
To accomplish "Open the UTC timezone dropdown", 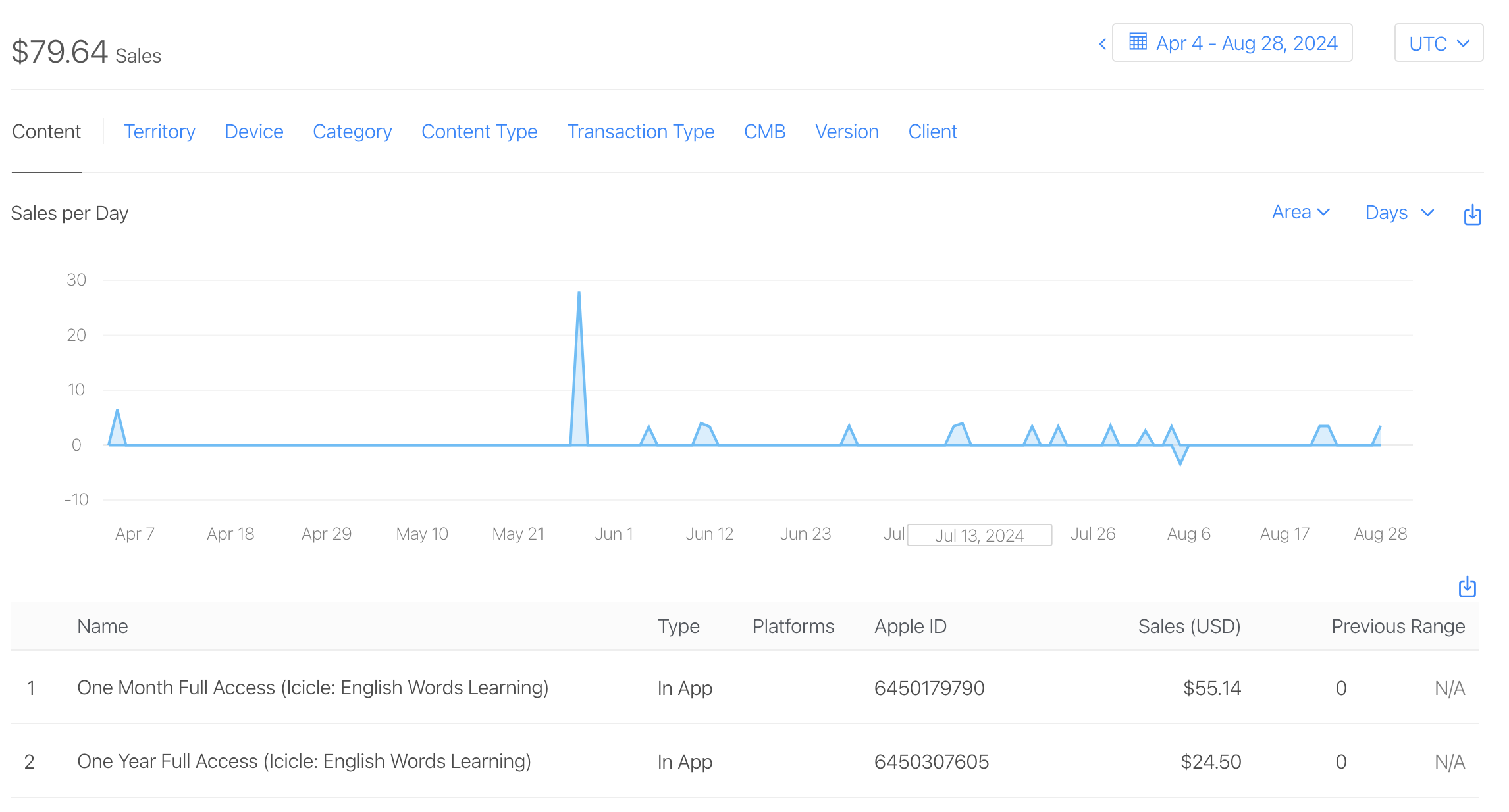I will 1438,43.
